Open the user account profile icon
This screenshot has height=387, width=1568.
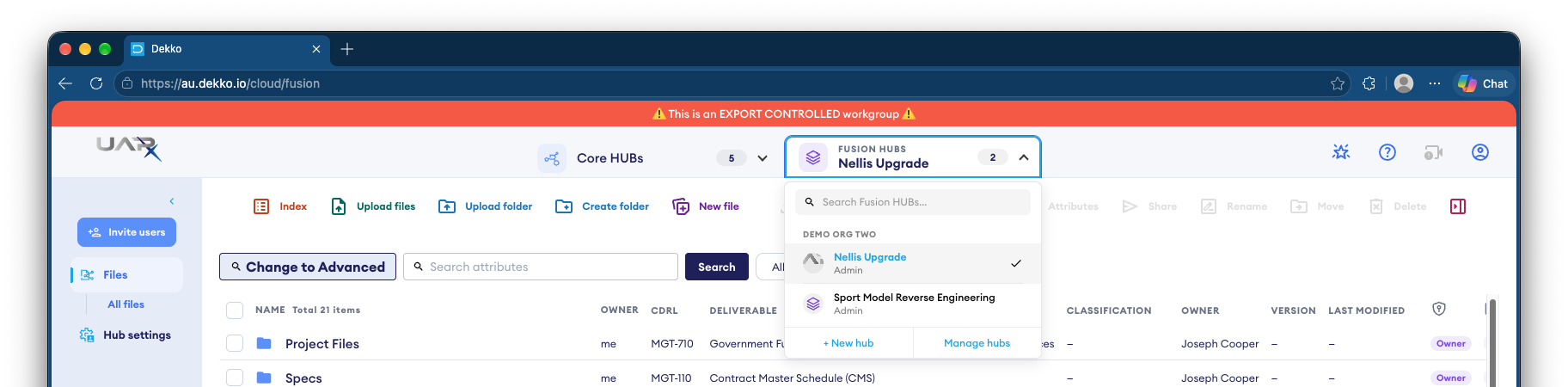(x=1480, y=152)
